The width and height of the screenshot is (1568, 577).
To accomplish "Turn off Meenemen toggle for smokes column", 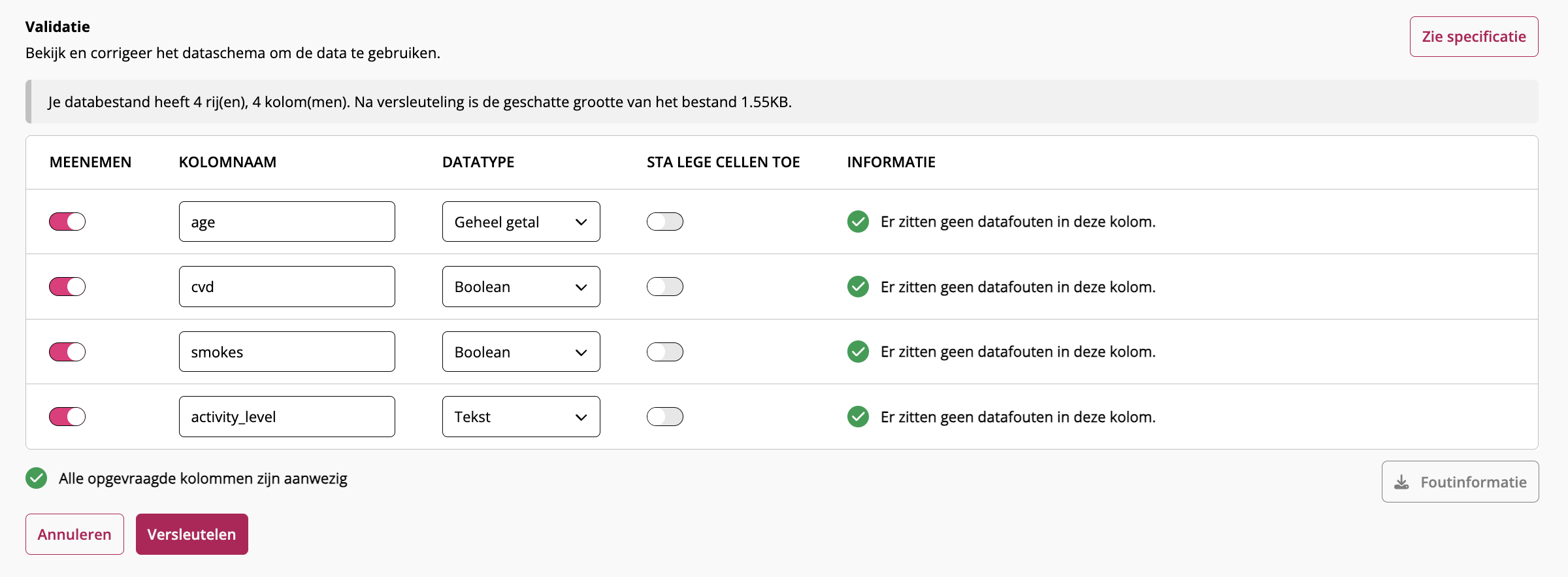I will click(x=67, y=352).
